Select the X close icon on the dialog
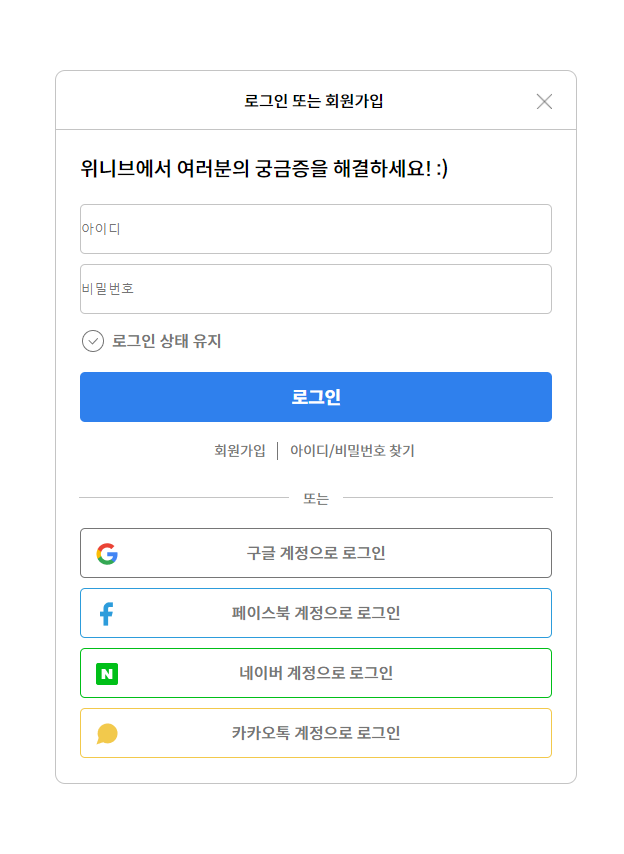 pyautogui.click(x=545, y=101)
